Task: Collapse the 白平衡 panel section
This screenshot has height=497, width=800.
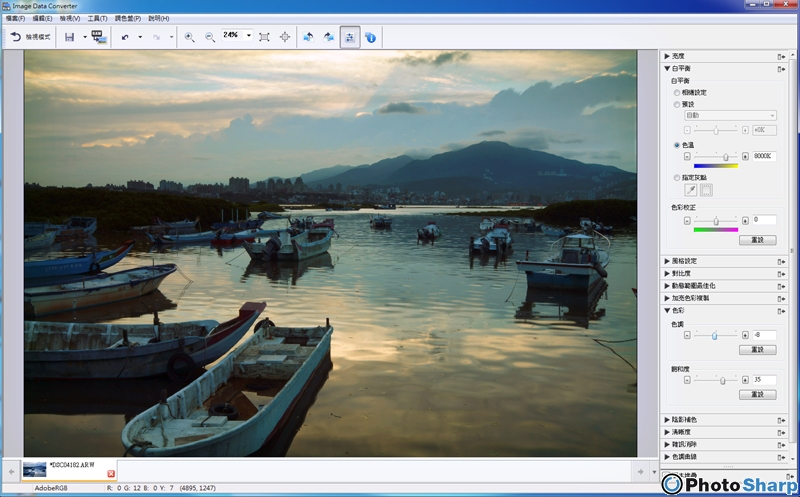Action: point(666,68)
